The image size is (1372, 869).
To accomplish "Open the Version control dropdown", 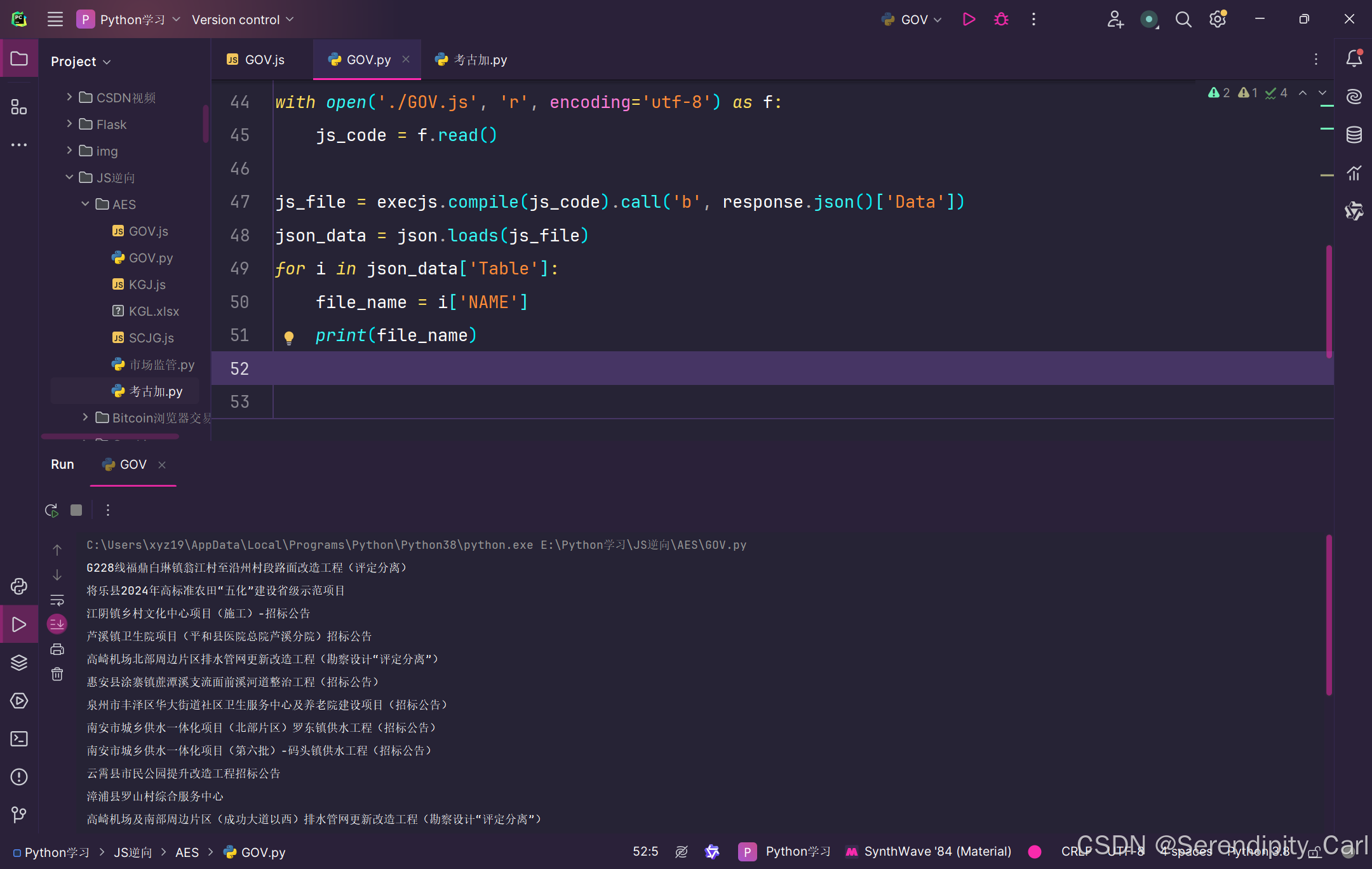I will pyautogui.click(x=243, y=19).
